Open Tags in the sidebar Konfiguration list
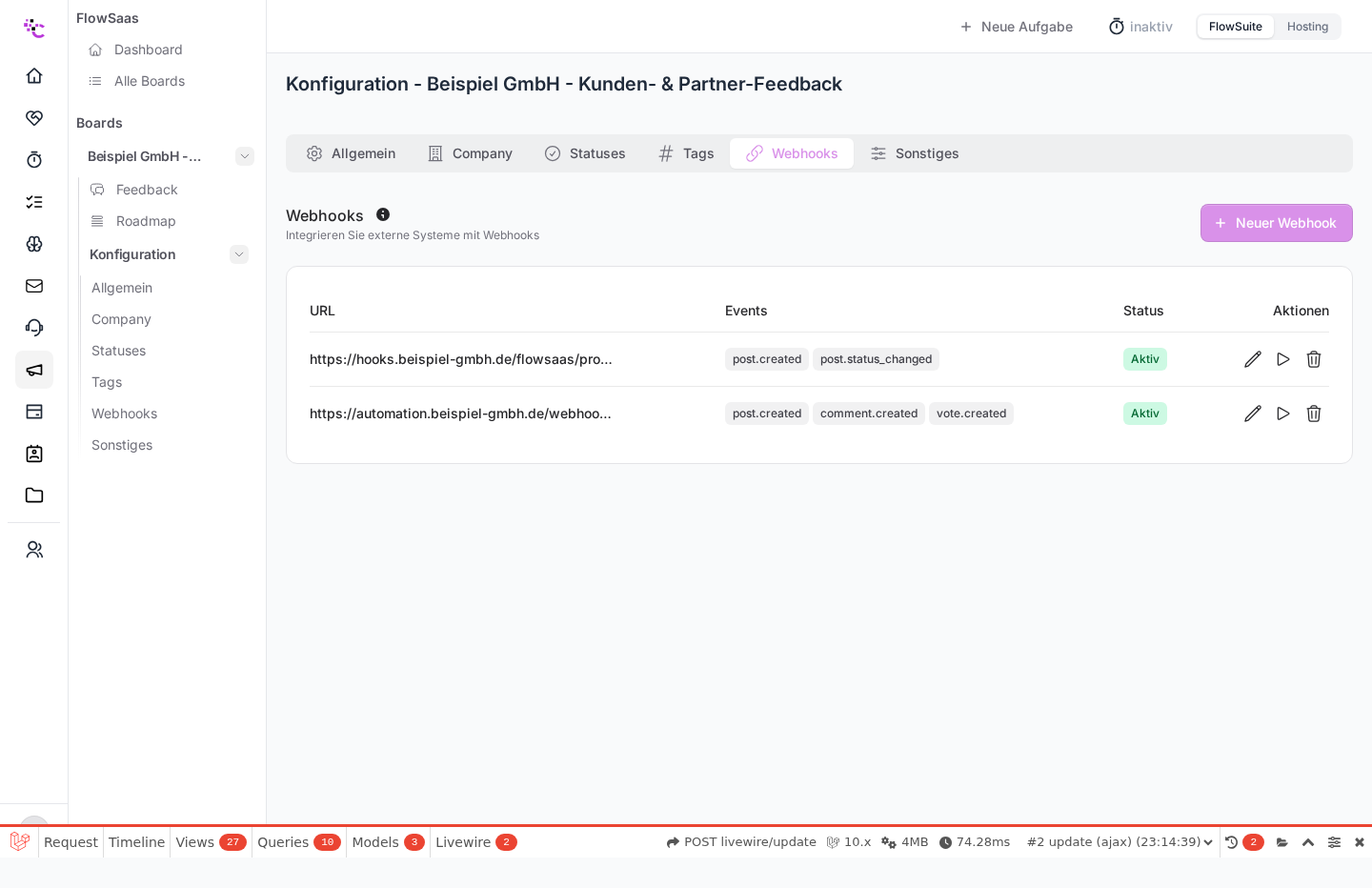Viewport: 1372px width, 888px height. (107, 382)
